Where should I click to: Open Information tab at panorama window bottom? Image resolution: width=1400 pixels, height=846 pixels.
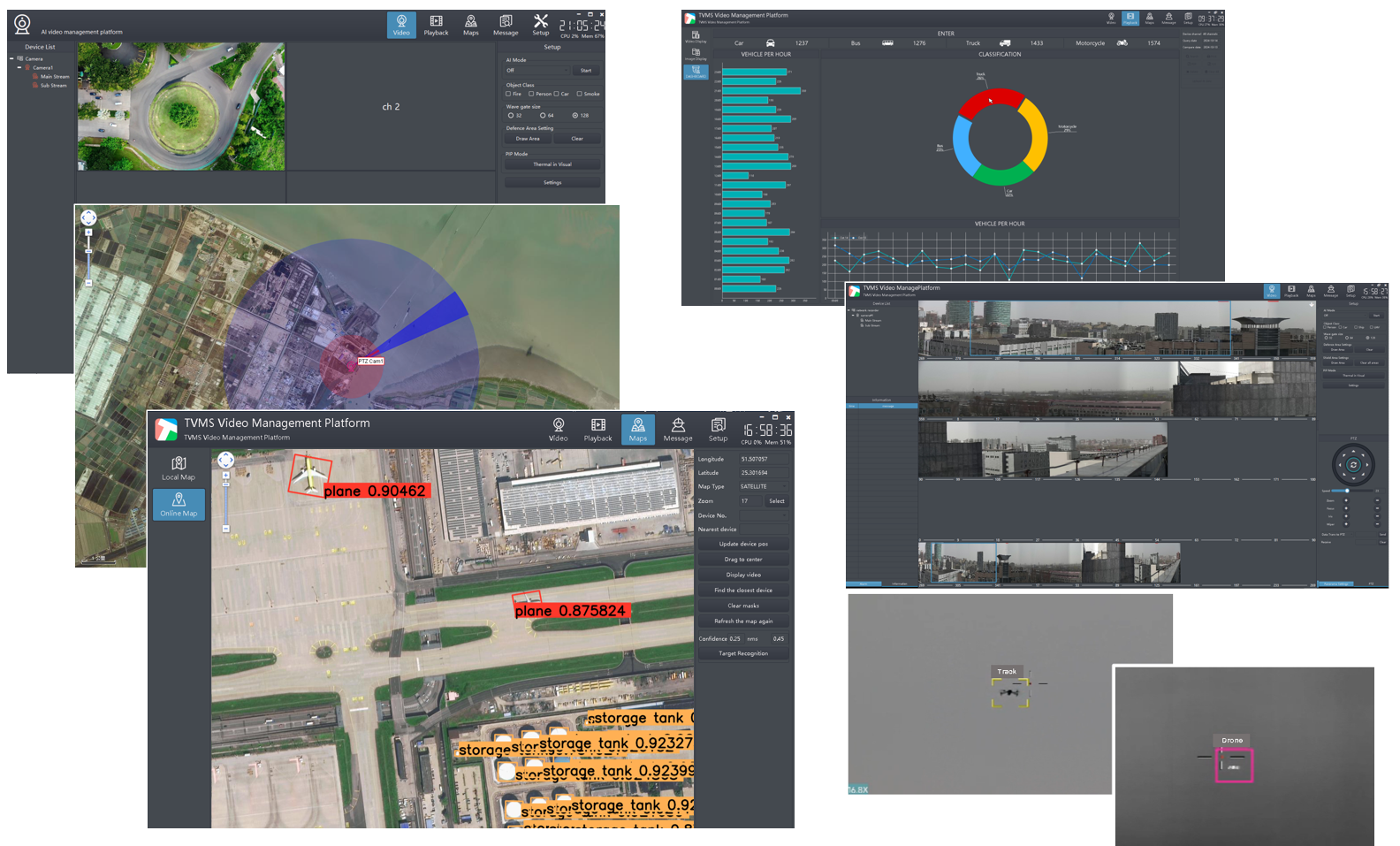coord(899,584)
